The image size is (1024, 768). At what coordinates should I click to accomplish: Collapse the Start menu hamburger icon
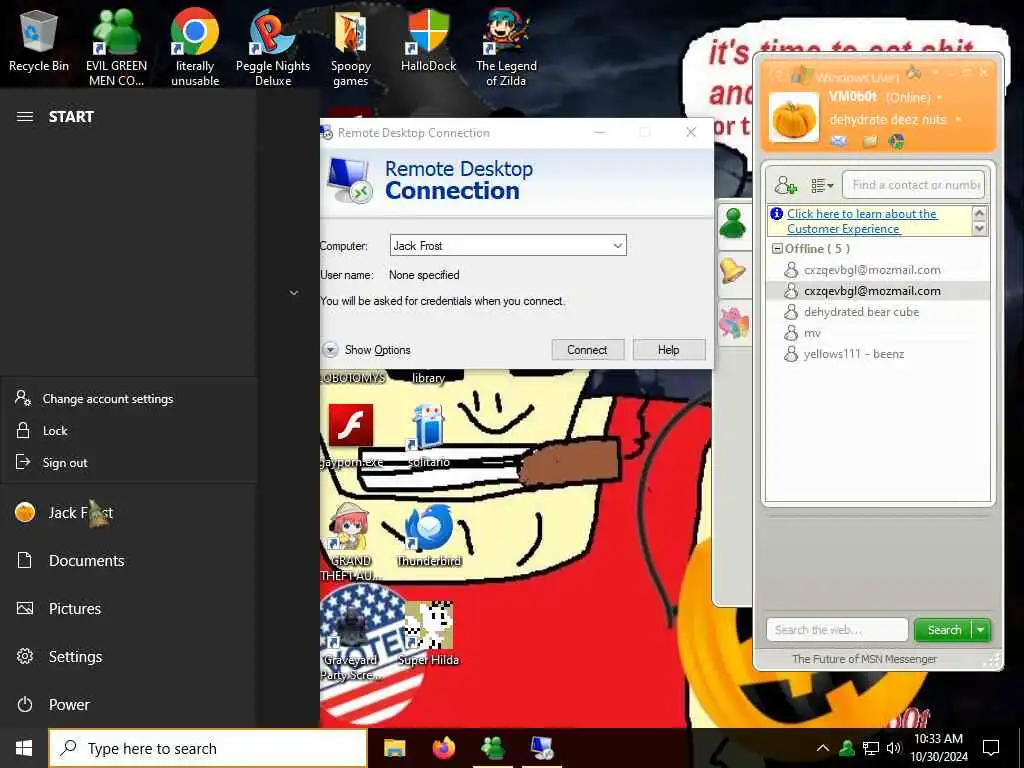click(25, 116)
